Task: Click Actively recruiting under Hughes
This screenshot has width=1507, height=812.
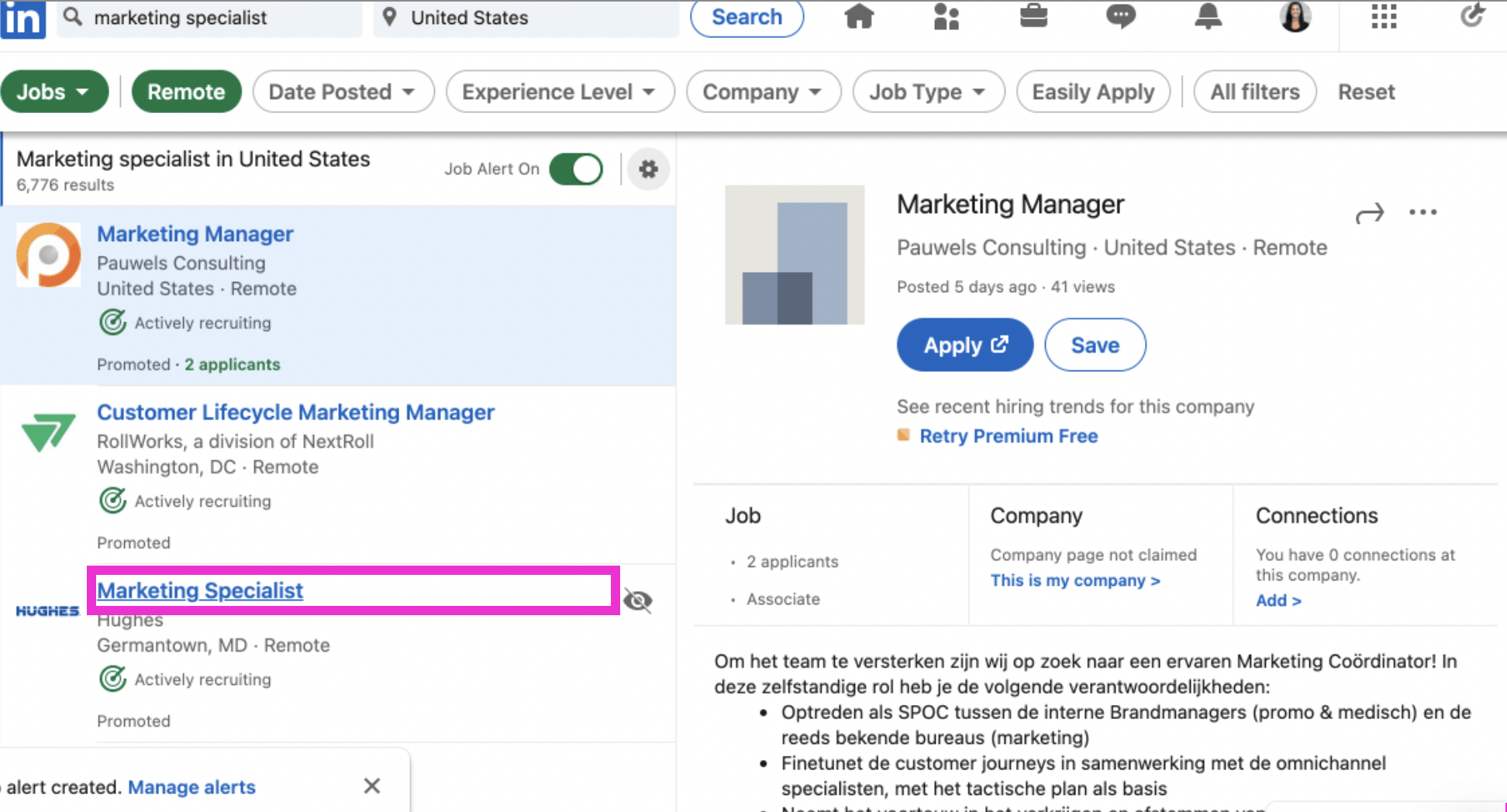Action: pos(202,680)
